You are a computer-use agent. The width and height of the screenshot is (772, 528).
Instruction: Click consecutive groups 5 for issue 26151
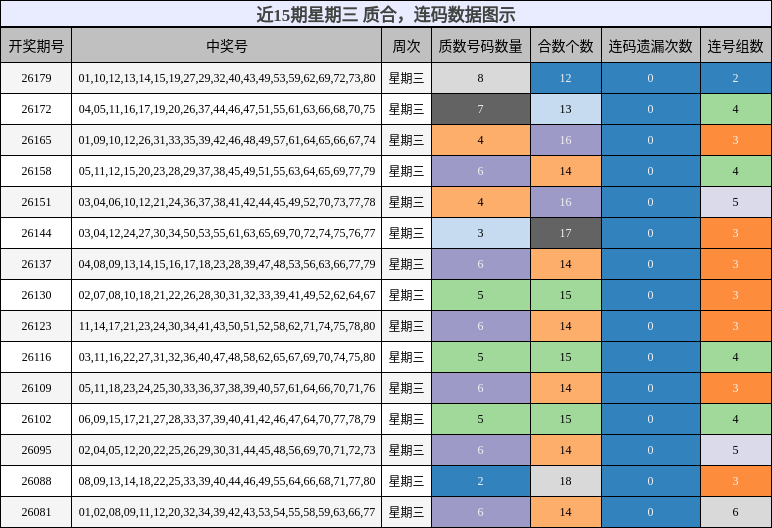pyautogui.click(x=736, y=202)
